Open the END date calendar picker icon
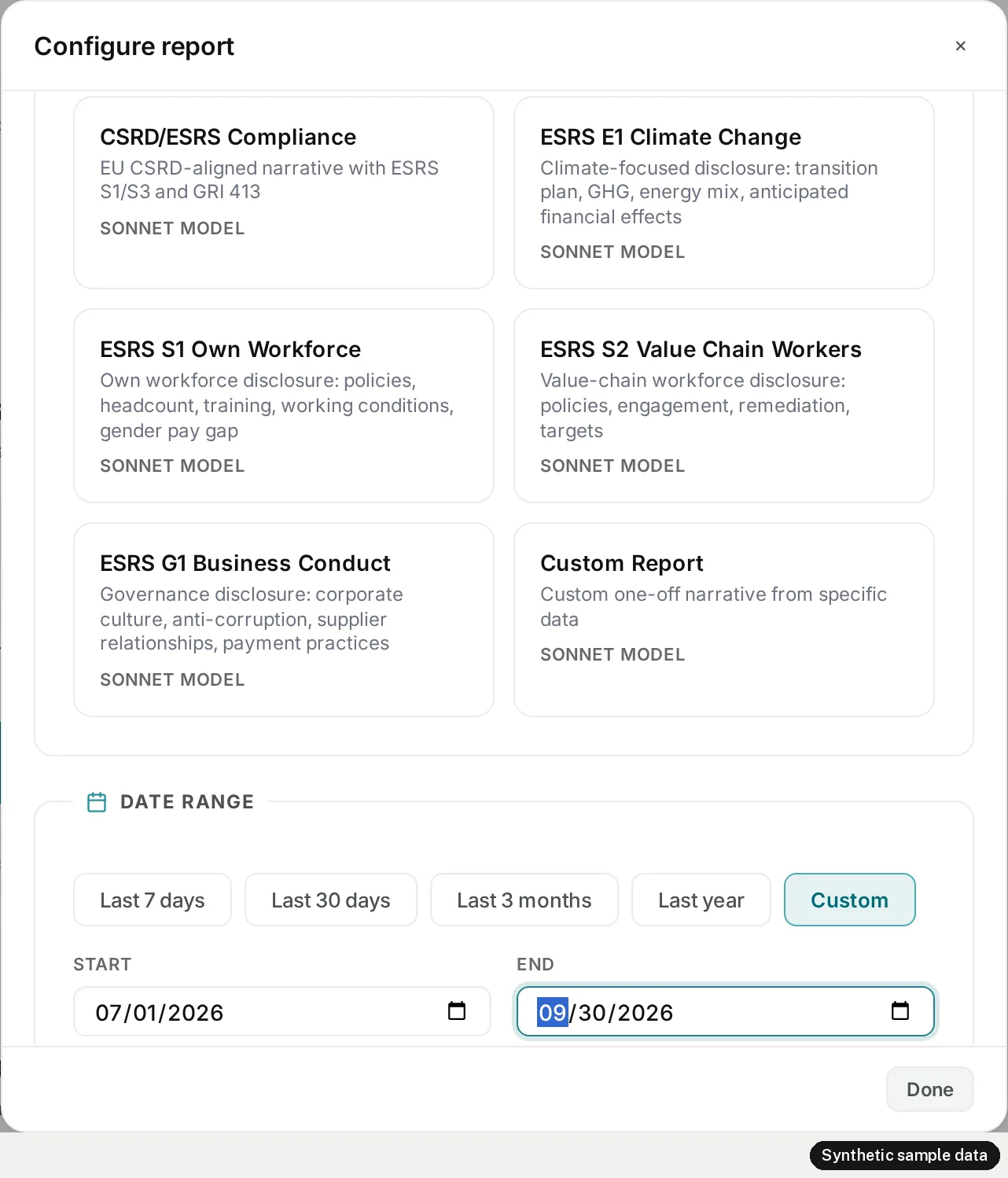Image resolution: width=1008 pixels, height=1178 pixels. (x=900, y=1011)
